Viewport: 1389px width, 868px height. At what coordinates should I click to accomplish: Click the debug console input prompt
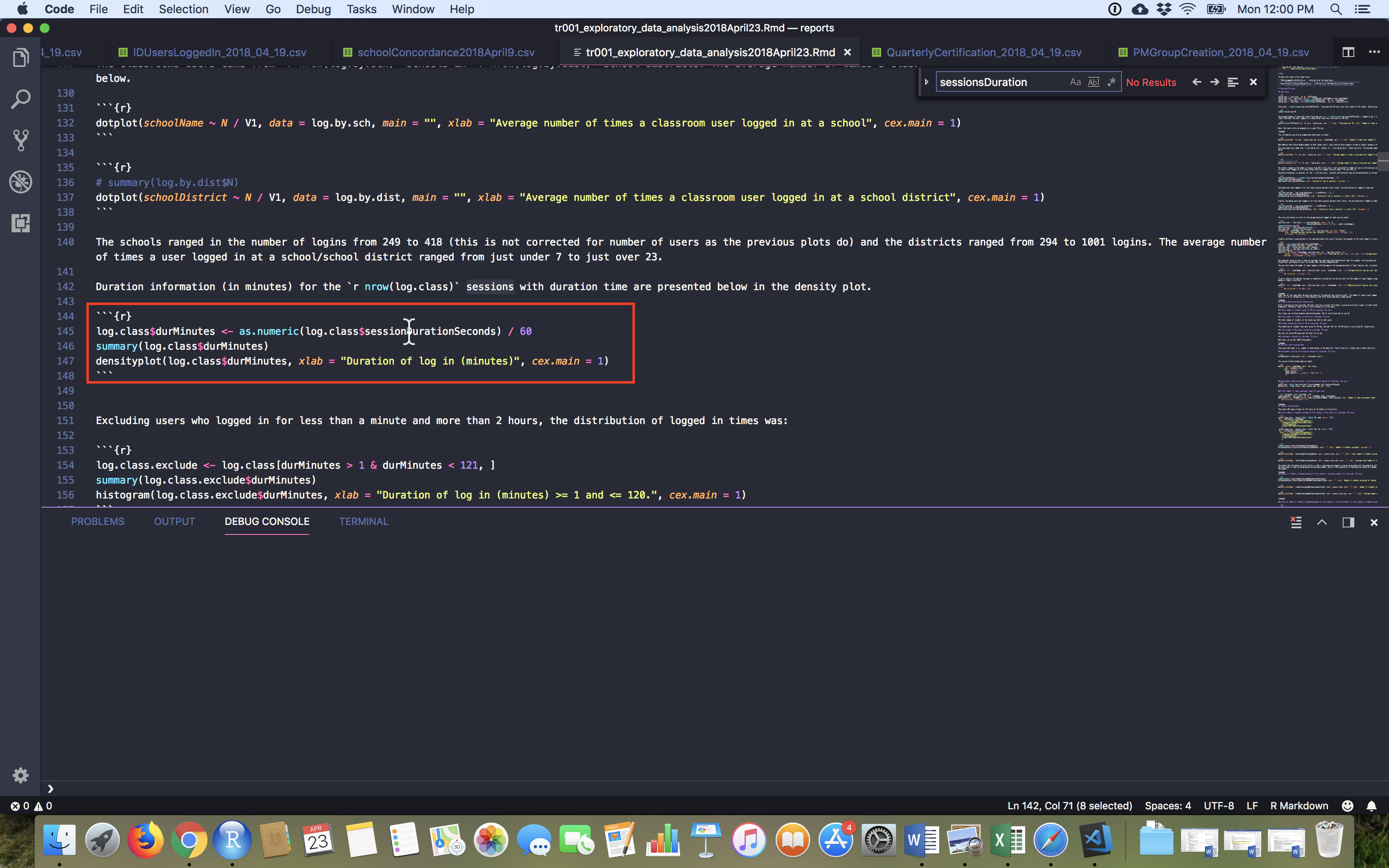pos(715,788)
